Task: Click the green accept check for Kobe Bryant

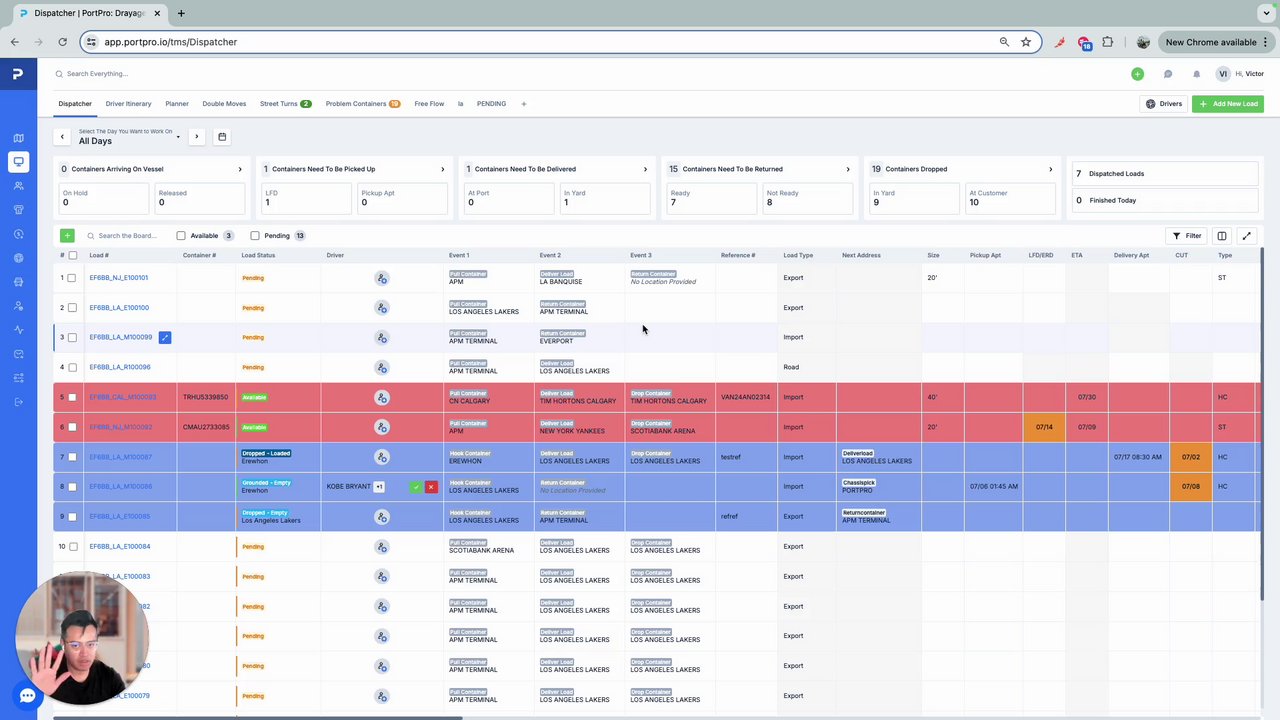Action: (x=416, y=487)
